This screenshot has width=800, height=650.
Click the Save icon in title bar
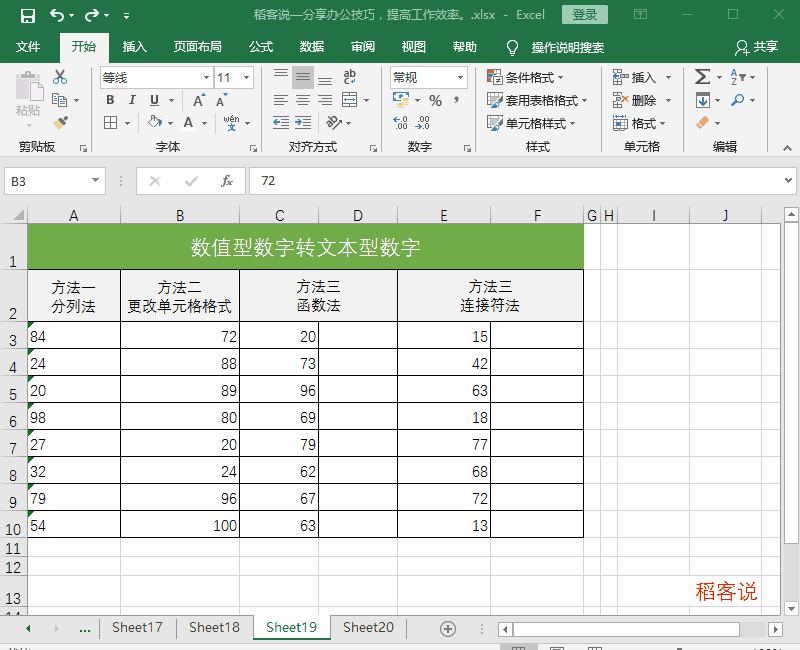(x=28, y=15)
